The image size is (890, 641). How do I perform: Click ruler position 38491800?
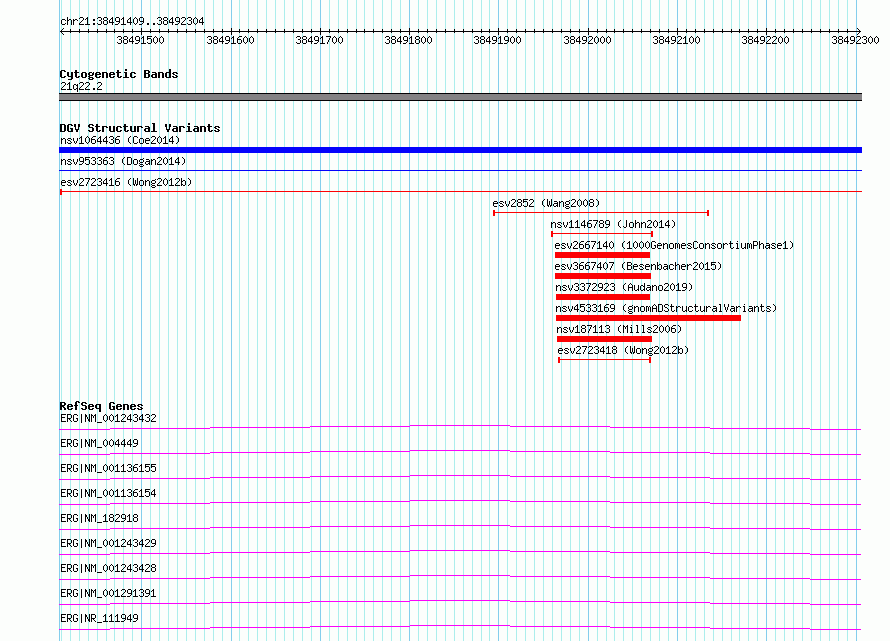(408, 40)
